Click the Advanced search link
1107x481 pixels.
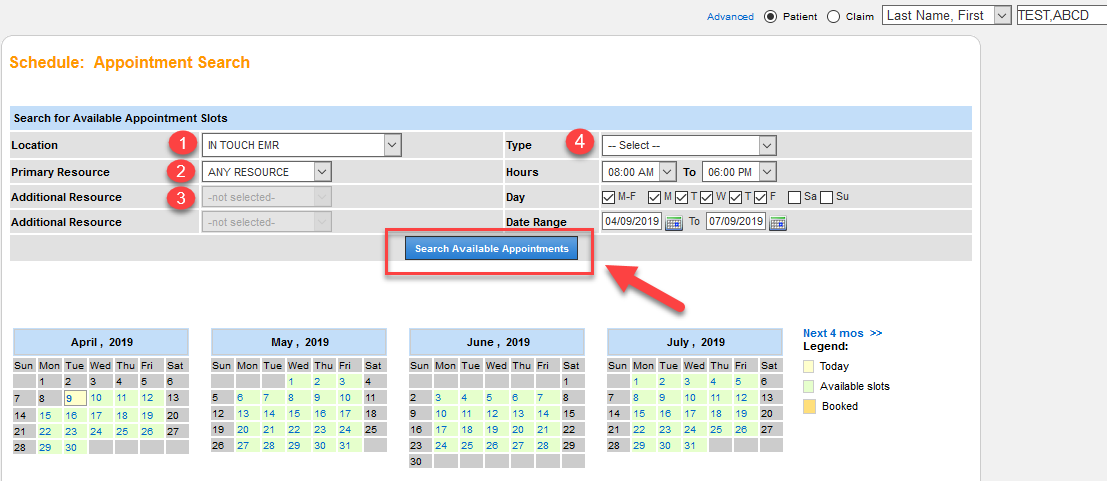coord(730,17)
